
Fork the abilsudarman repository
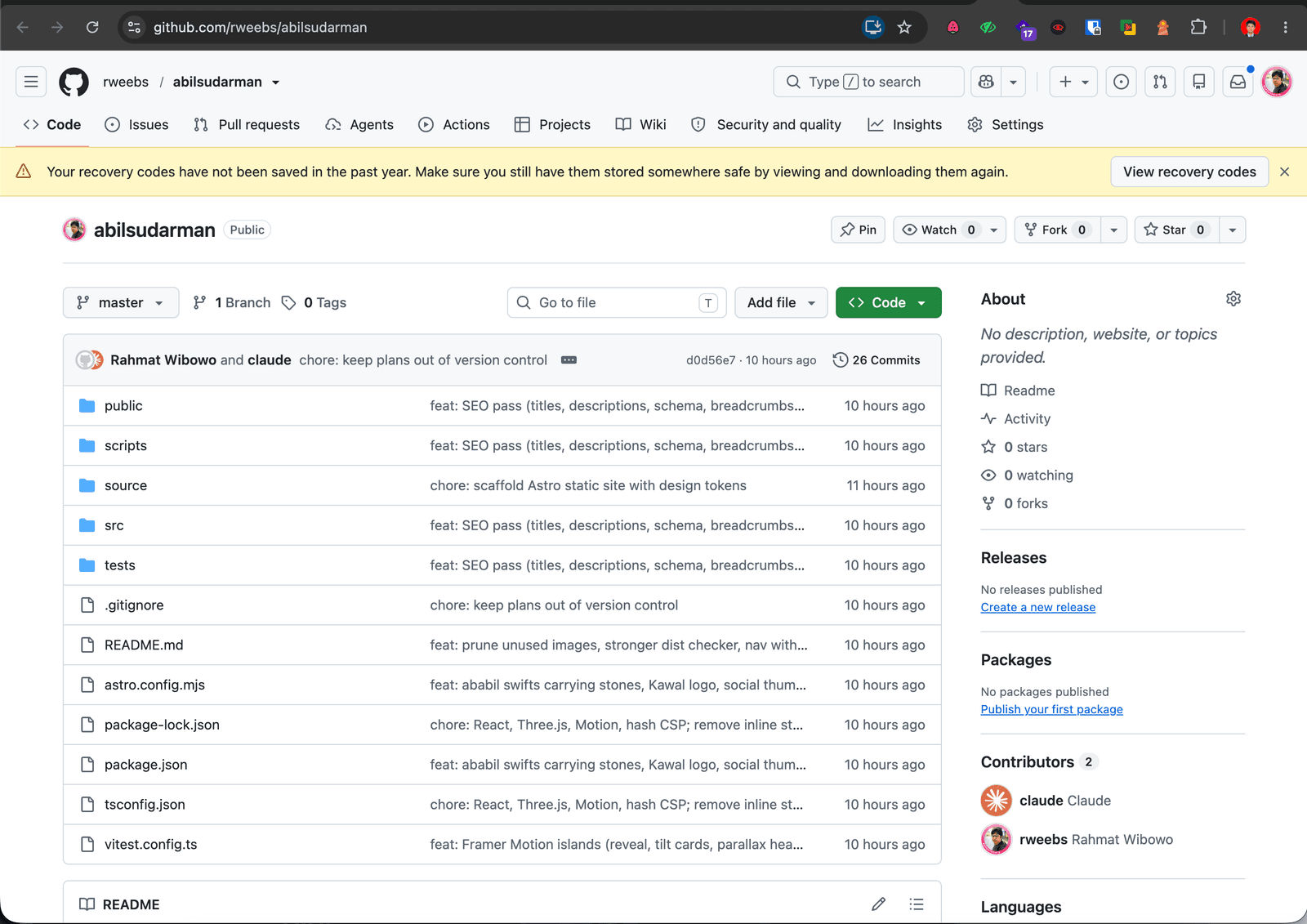(x=1058, y=230)
